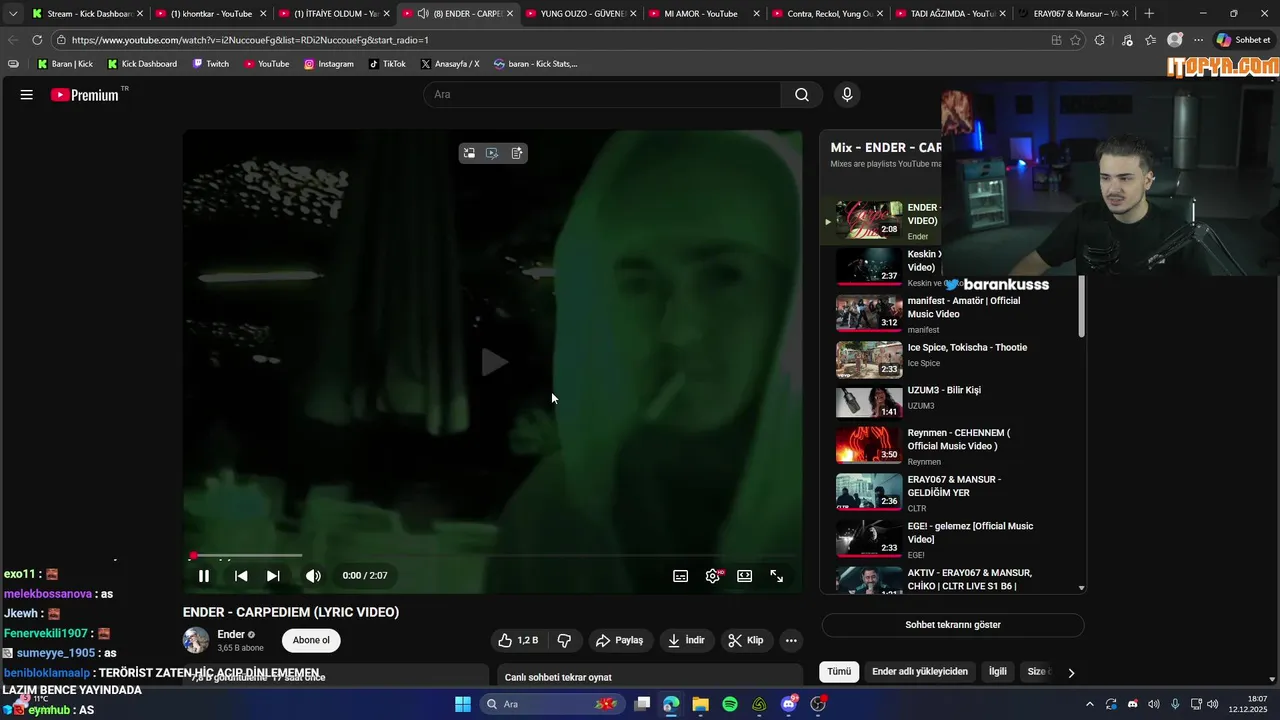Pause the video with the pause button
This screenshot has height=720, width=1280.
click(x=204, y=576)
